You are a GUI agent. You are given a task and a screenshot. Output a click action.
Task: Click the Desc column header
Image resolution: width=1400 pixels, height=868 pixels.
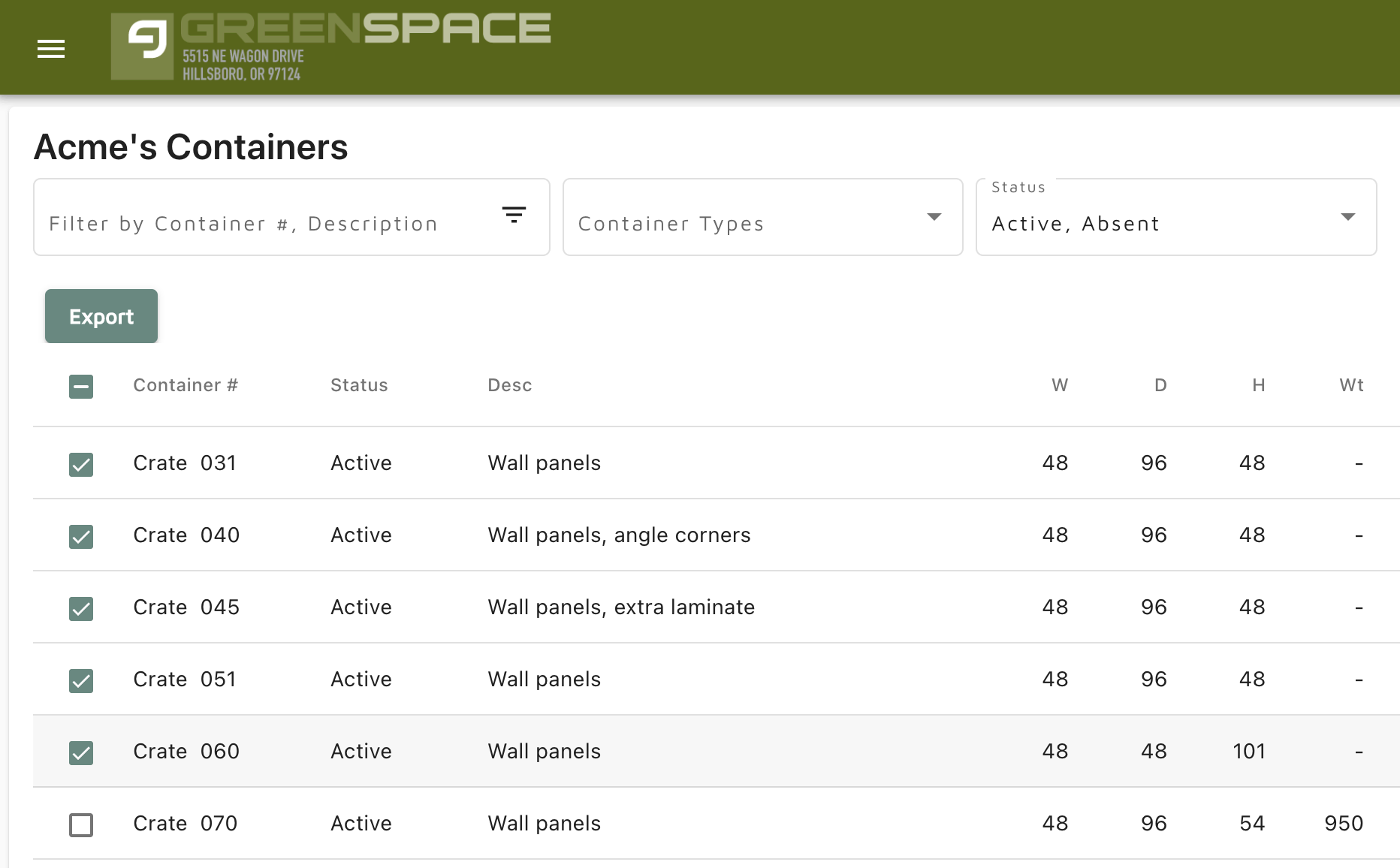coord(509,384)
